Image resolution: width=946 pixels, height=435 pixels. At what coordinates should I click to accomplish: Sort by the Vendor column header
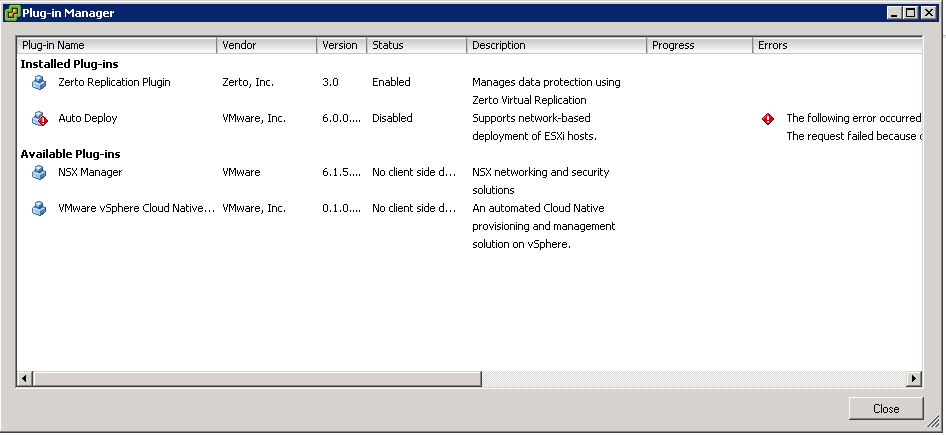pos(267,45)
